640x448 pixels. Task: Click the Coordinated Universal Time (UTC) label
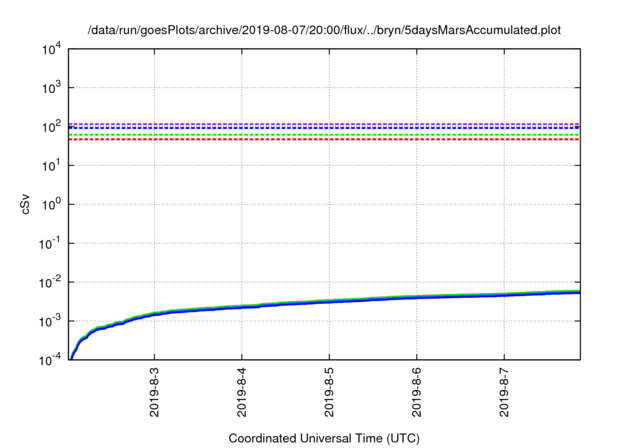324,439
